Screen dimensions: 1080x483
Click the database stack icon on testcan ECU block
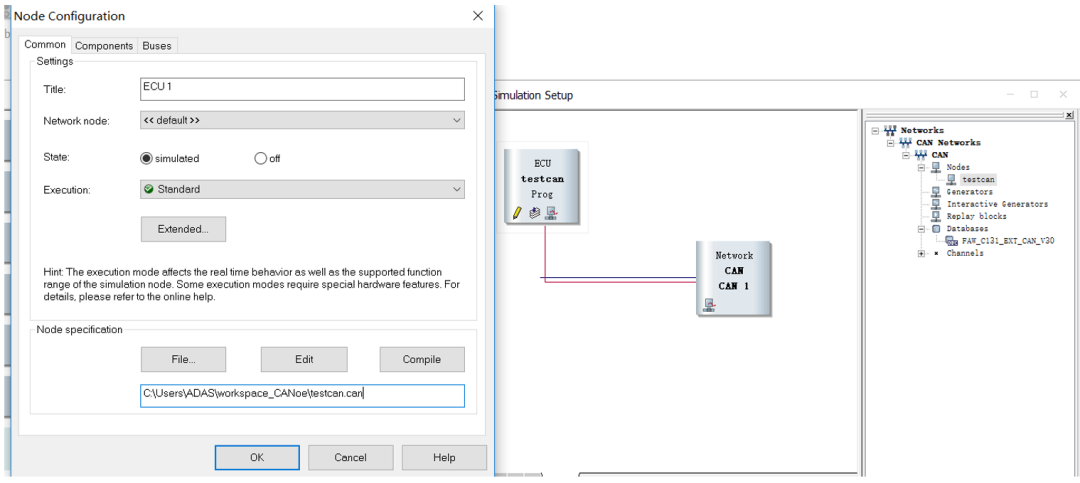click(534, 214)
